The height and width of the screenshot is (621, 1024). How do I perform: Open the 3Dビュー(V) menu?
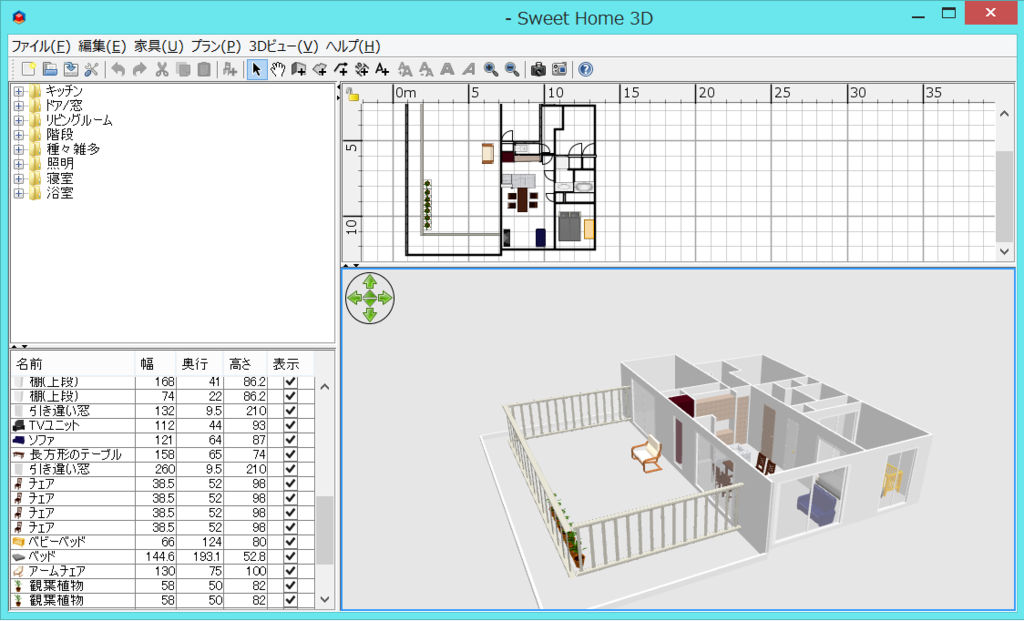pyautogui.click(x=283, y=46)
